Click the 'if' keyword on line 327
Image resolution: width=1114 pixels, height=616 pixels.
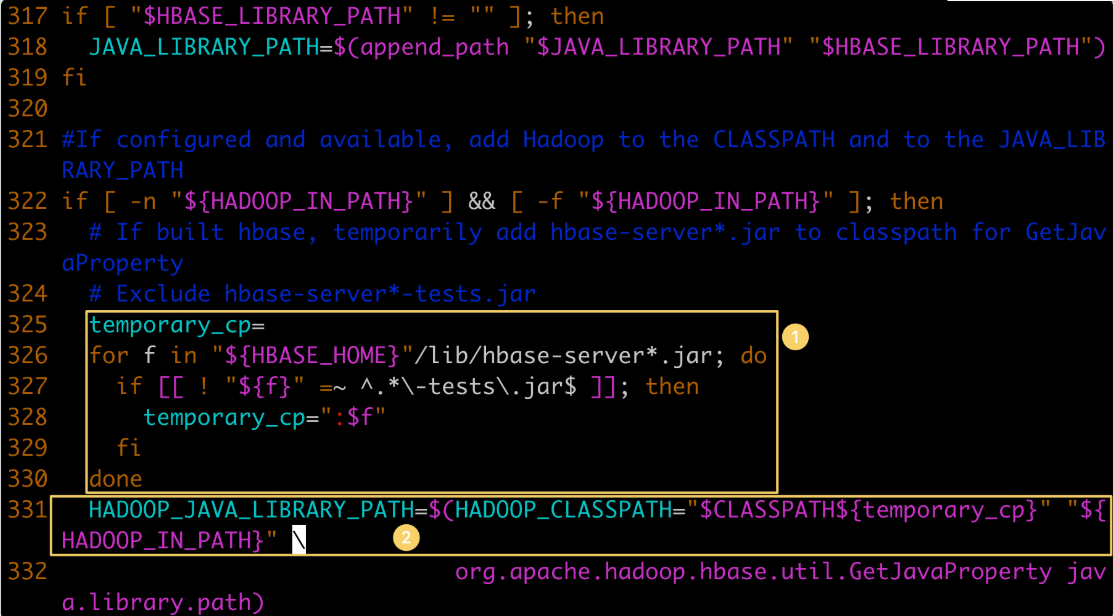129,387
